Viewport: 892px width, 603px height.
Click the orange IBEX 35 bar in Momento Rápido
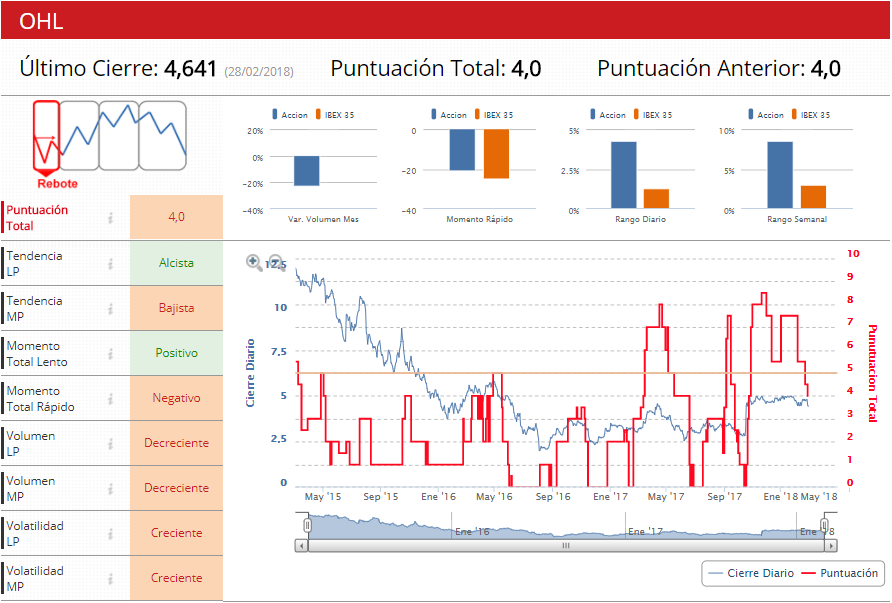pos(497,154)
